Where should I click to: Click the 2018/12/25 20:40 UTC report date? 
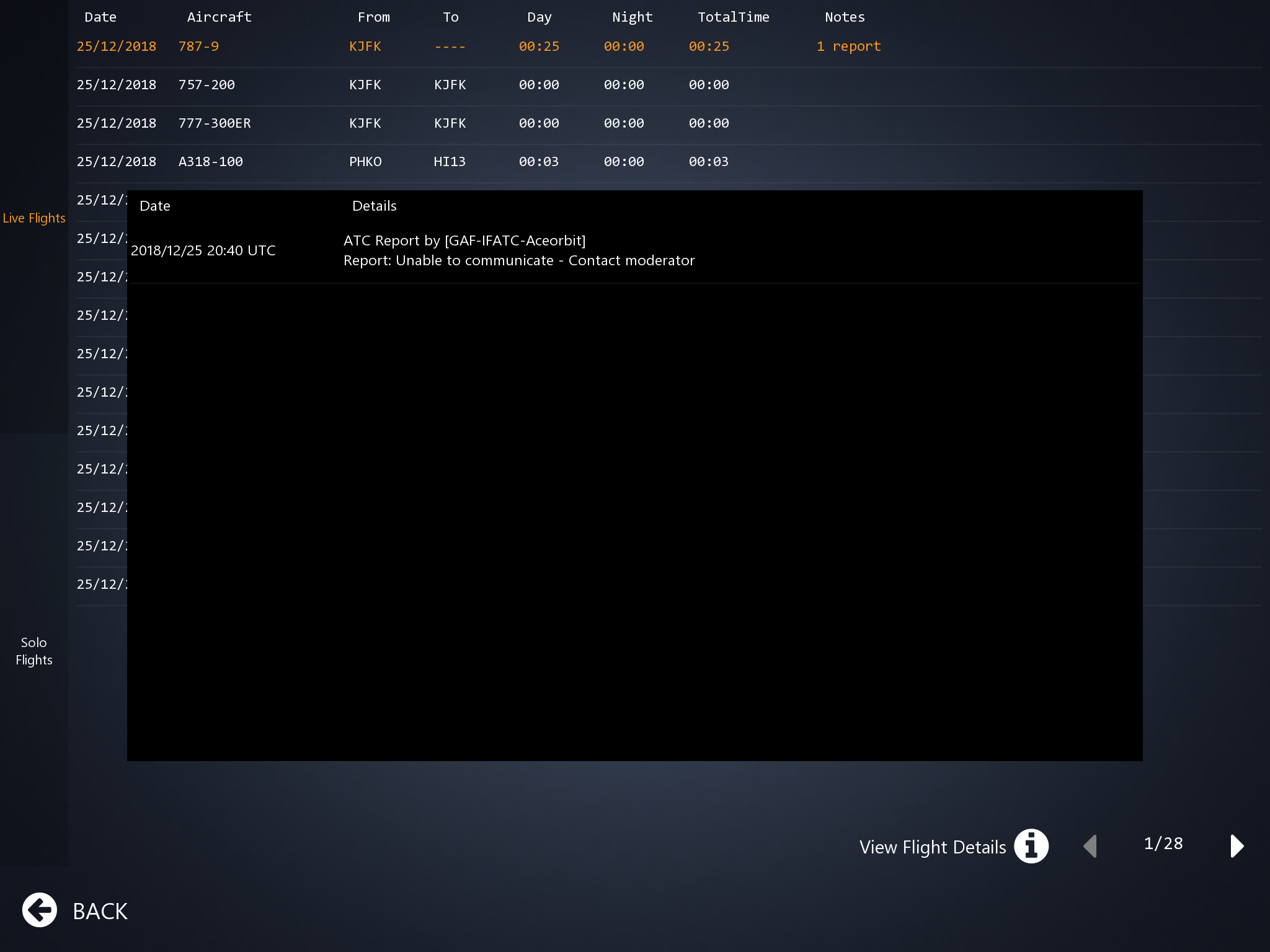coord(203,250)
